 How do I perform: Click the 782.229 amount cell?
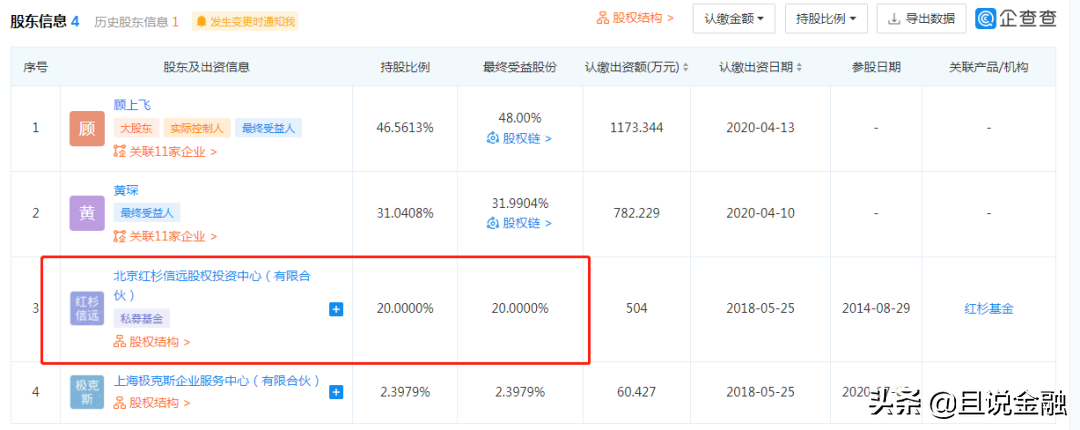(636, 213)
